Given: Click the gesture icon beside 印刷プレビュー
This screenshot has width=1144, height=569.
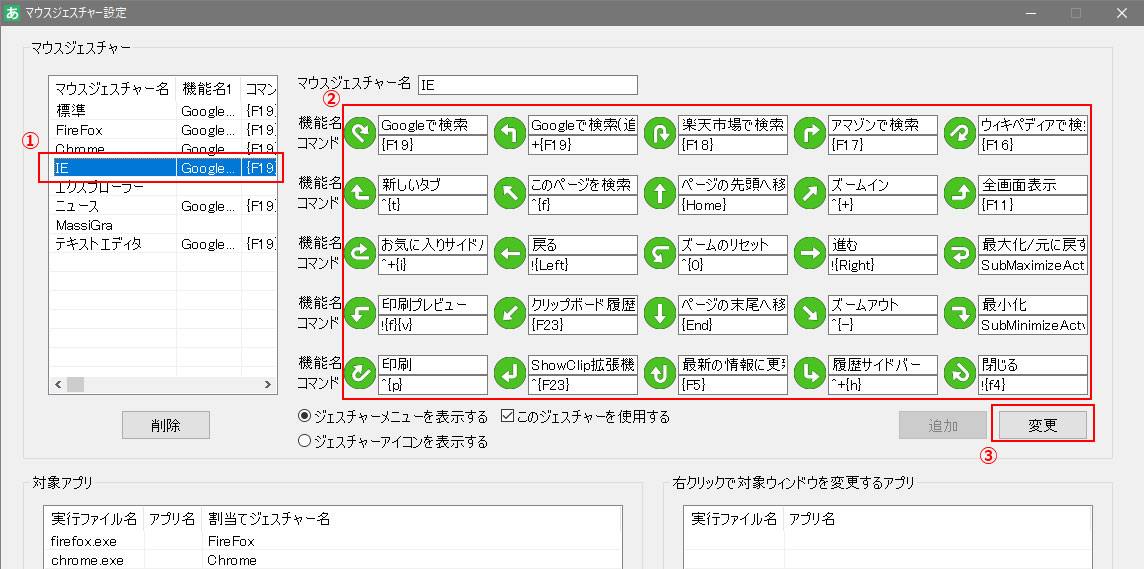Looking at the screenshot, I should click(x=359, y=313).
